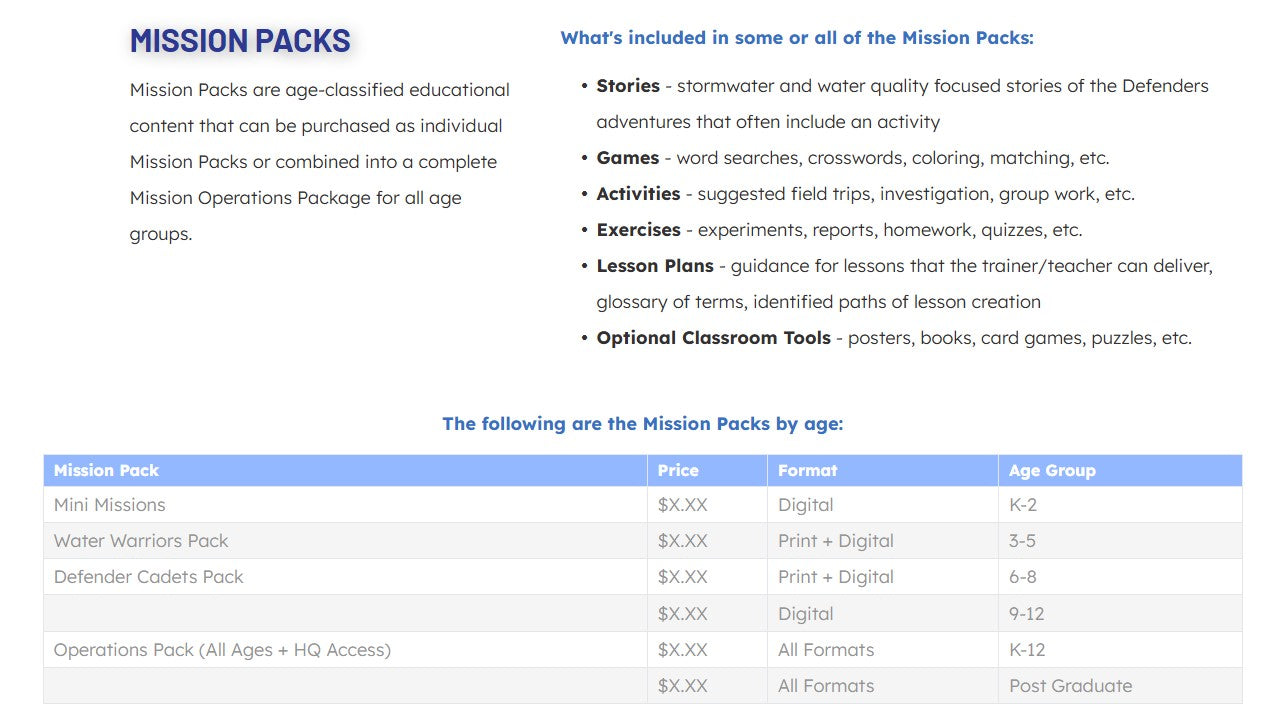The image size is (1277, 714).
Task: Click the K-2 age group cell
Action: click(1022, 505)
